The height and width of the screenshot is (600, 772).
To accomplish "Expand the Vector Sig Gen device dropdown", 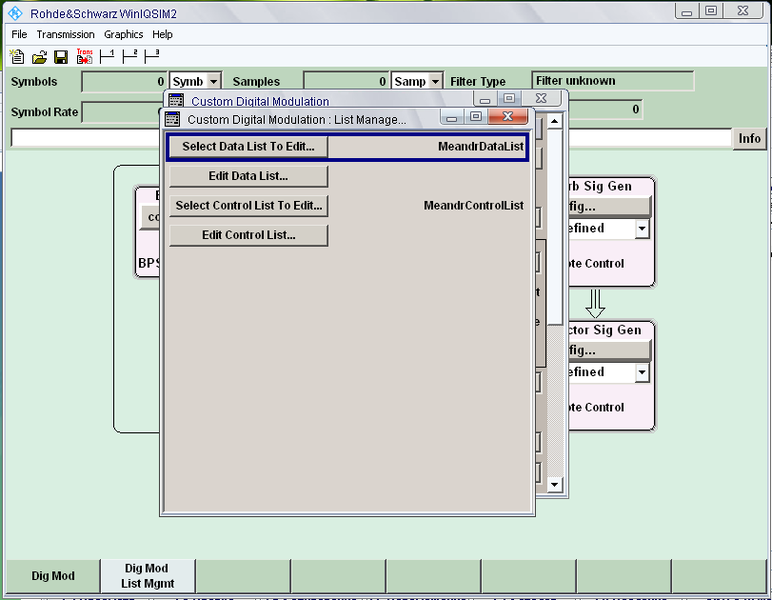I will tap(642, 373).
